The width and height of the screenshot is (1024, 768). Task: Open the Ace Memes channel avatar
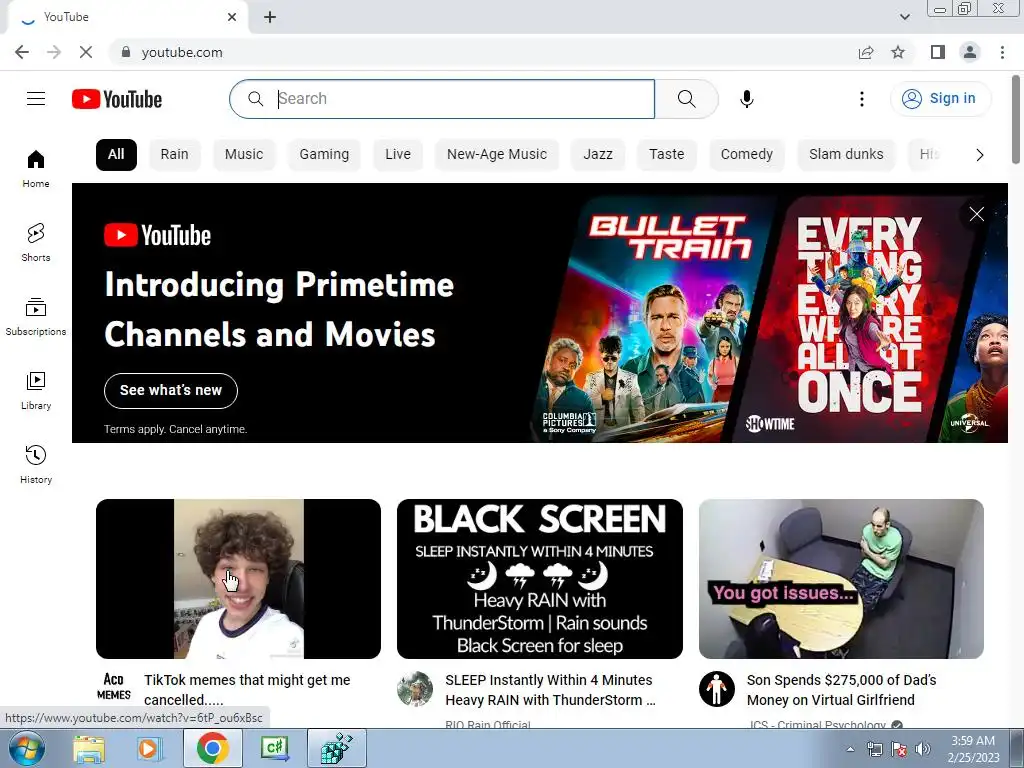click(x=114, y=688)
